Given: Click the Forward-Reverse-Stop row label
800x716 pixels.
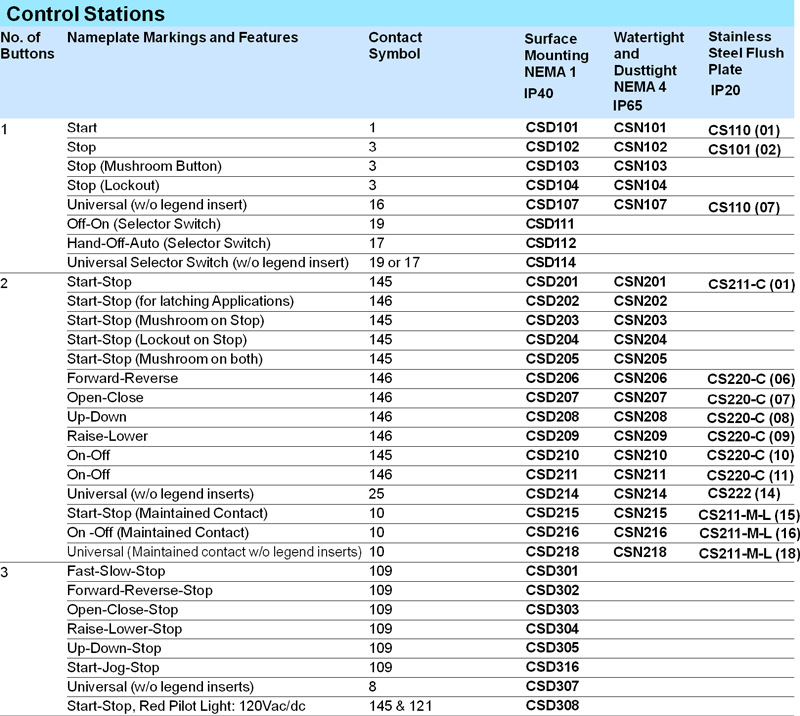Looking at the screenshot, I should tap(139, 591).
